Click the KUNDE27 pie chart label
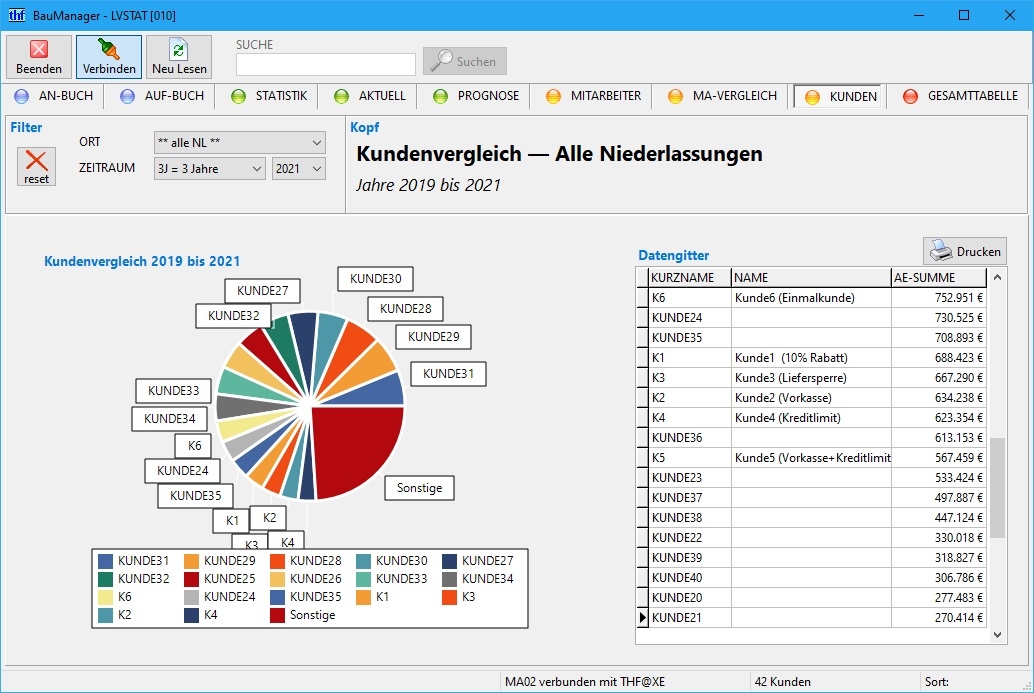The width and height of the screenshot is (1034, 693). (x=262, y=291)
